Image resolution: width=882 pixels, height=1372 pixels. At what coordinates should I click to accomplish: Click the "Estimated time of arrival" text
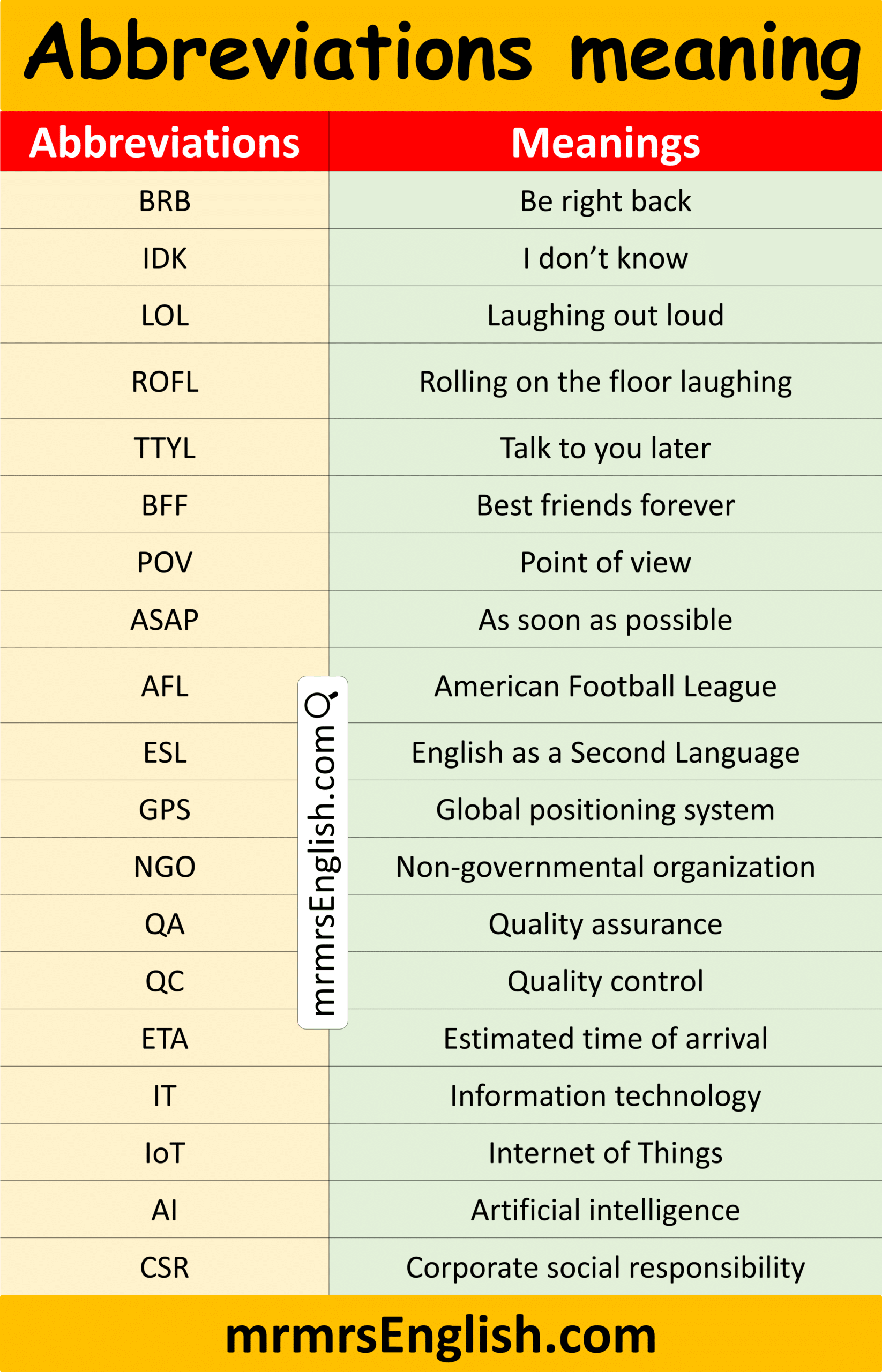(606, 1038)
